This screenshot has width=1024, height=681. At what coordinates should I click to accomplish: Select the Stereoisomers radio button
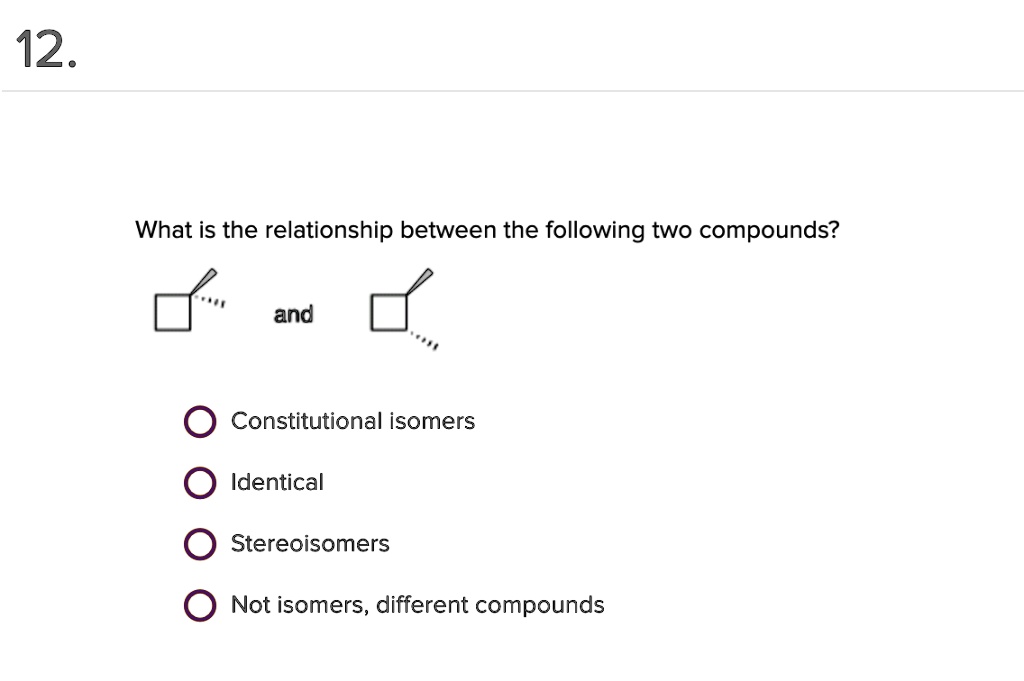[200, 543]
